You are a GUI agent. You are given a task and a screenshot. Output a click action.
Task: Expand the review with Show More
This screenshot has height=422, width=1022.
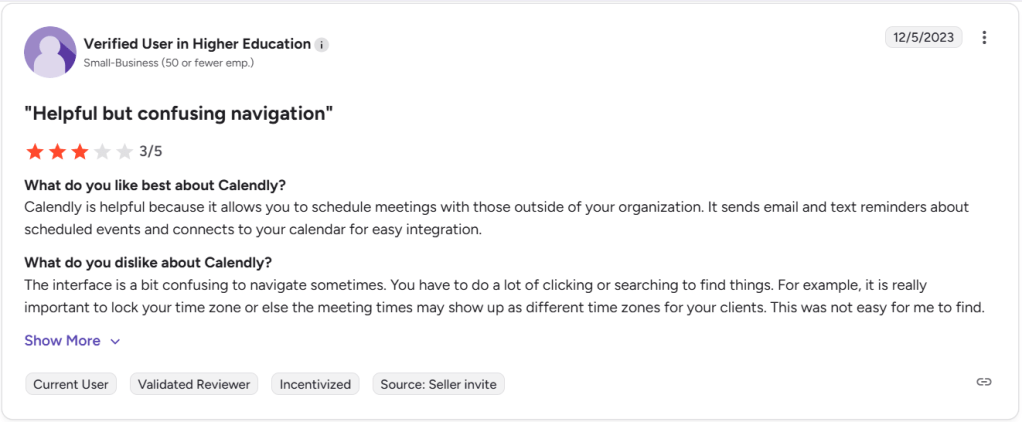tap(62, 341)
